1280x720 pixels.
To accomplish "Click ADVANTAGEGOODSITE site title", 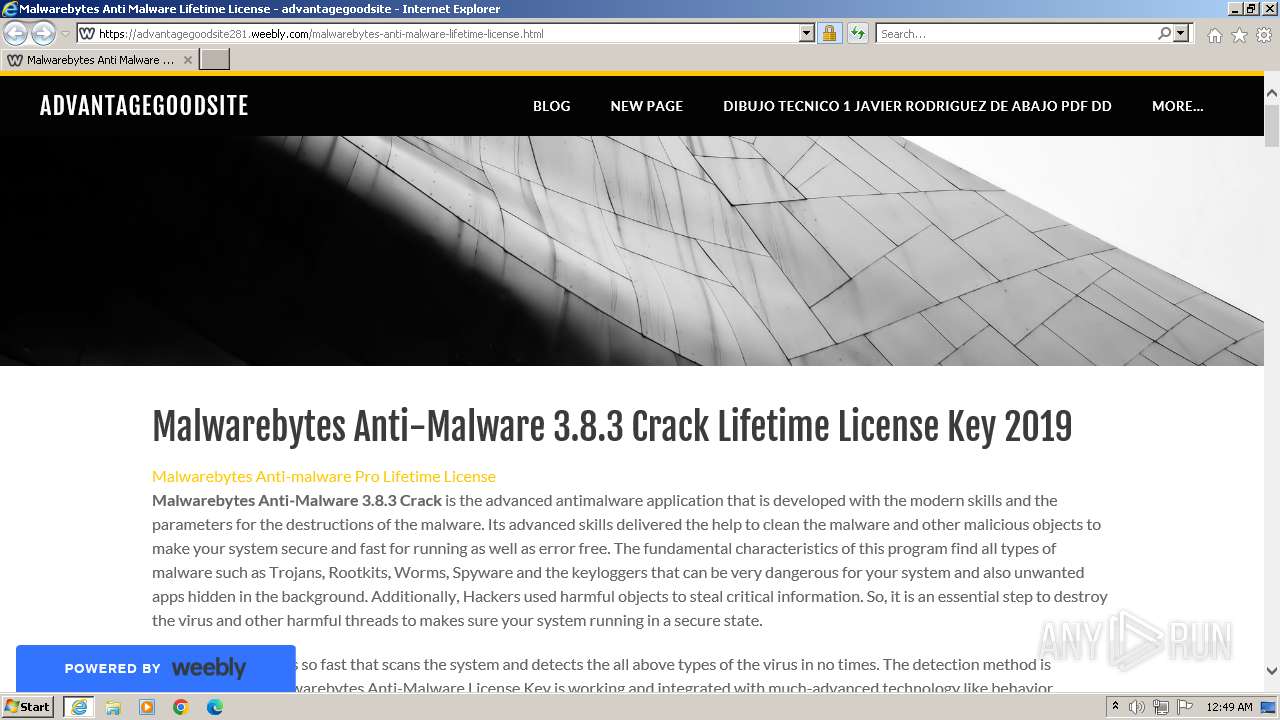I will [144, 106].
